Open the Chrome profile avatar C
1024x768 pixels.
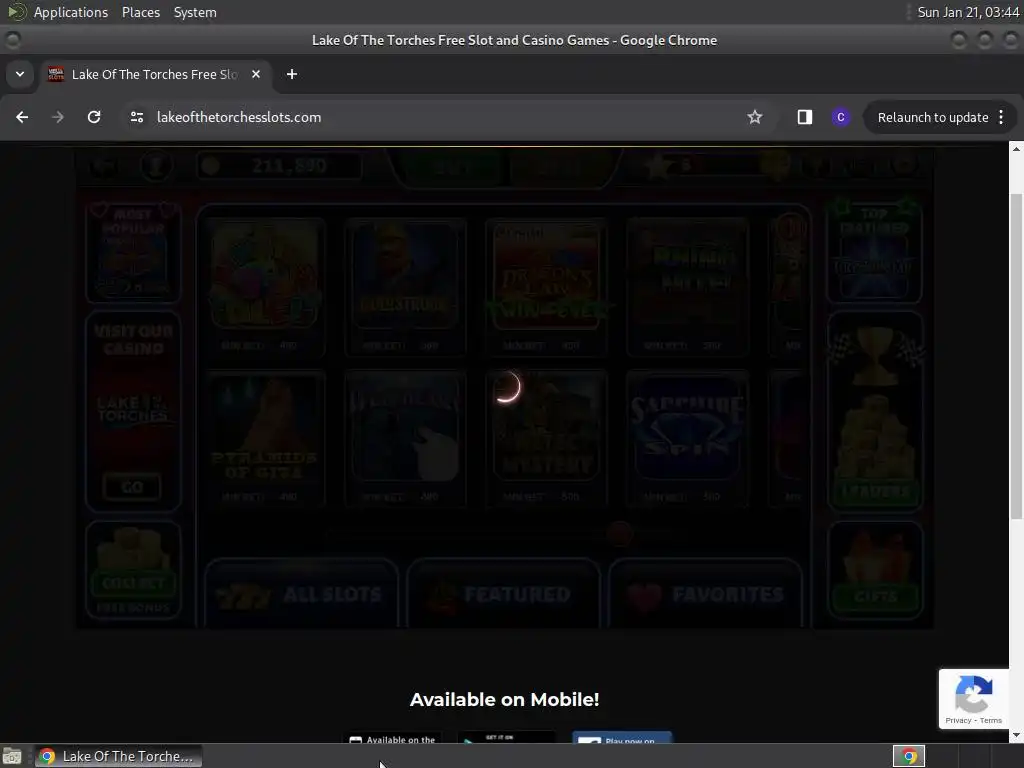coord(840,117)
